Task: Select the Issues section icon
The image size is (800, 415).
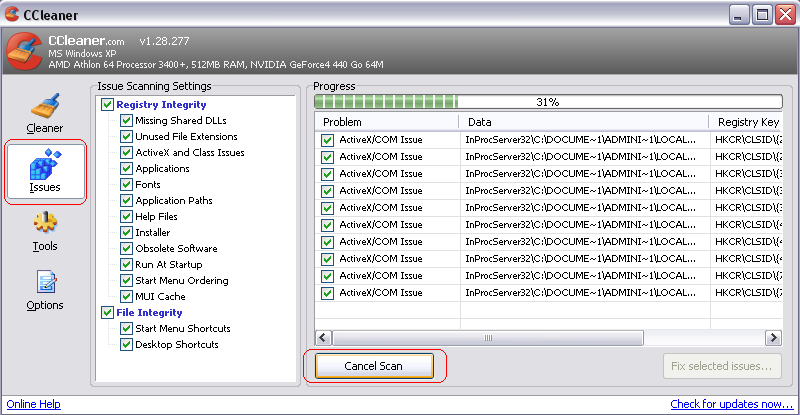Action: 45,172
